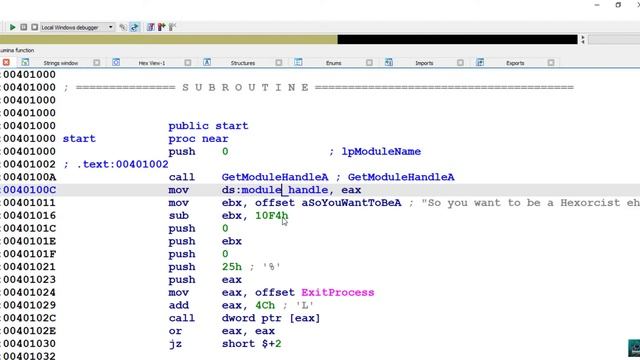
Task: Click the step into debugger icon
Action: 151,27
